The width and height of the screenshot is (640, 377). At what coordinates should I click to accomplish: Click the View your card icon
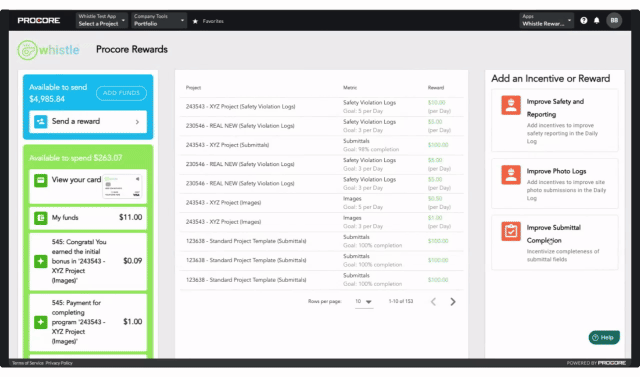[x=40, y=180]
